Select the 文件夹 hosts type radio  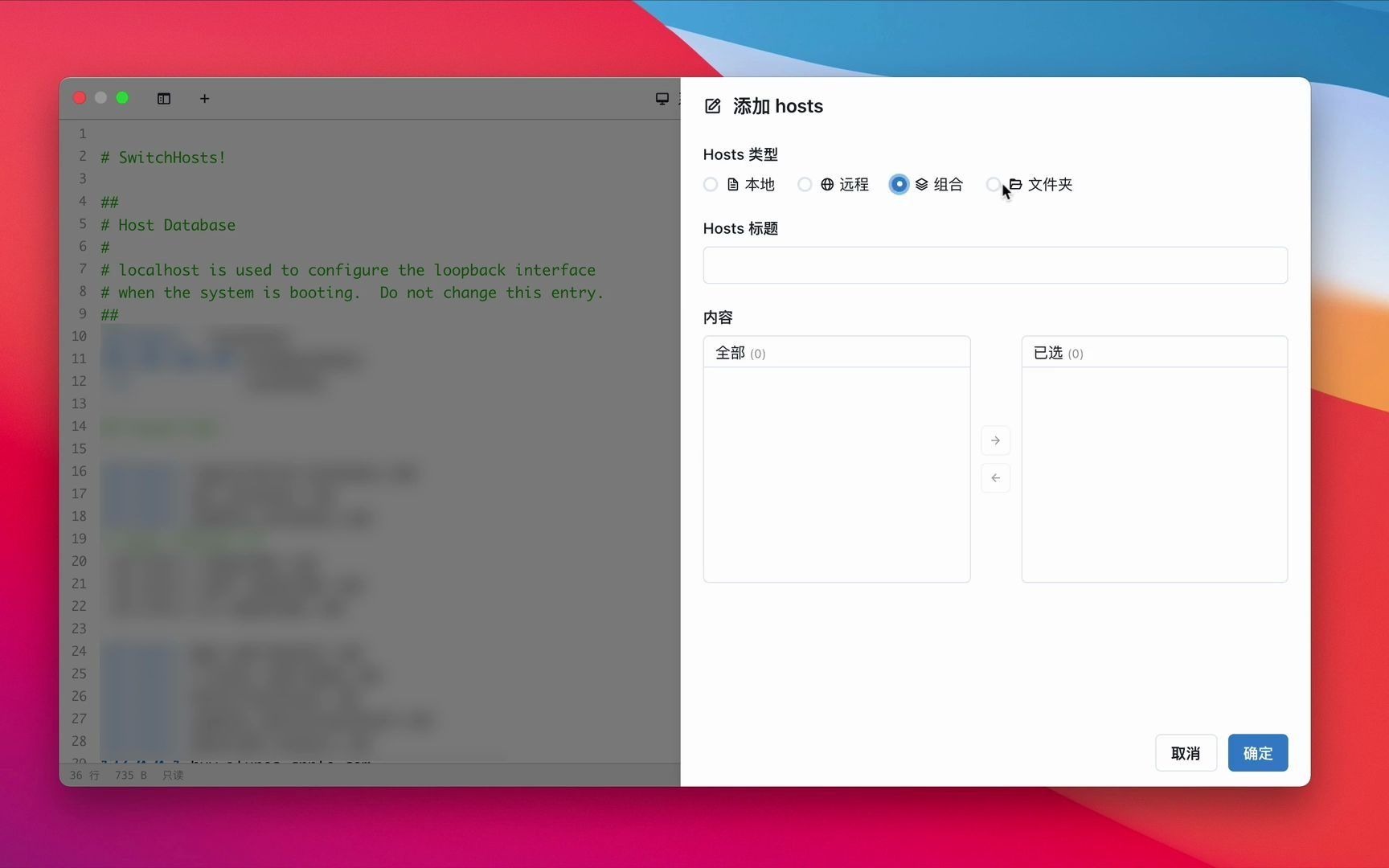point(994,185)
